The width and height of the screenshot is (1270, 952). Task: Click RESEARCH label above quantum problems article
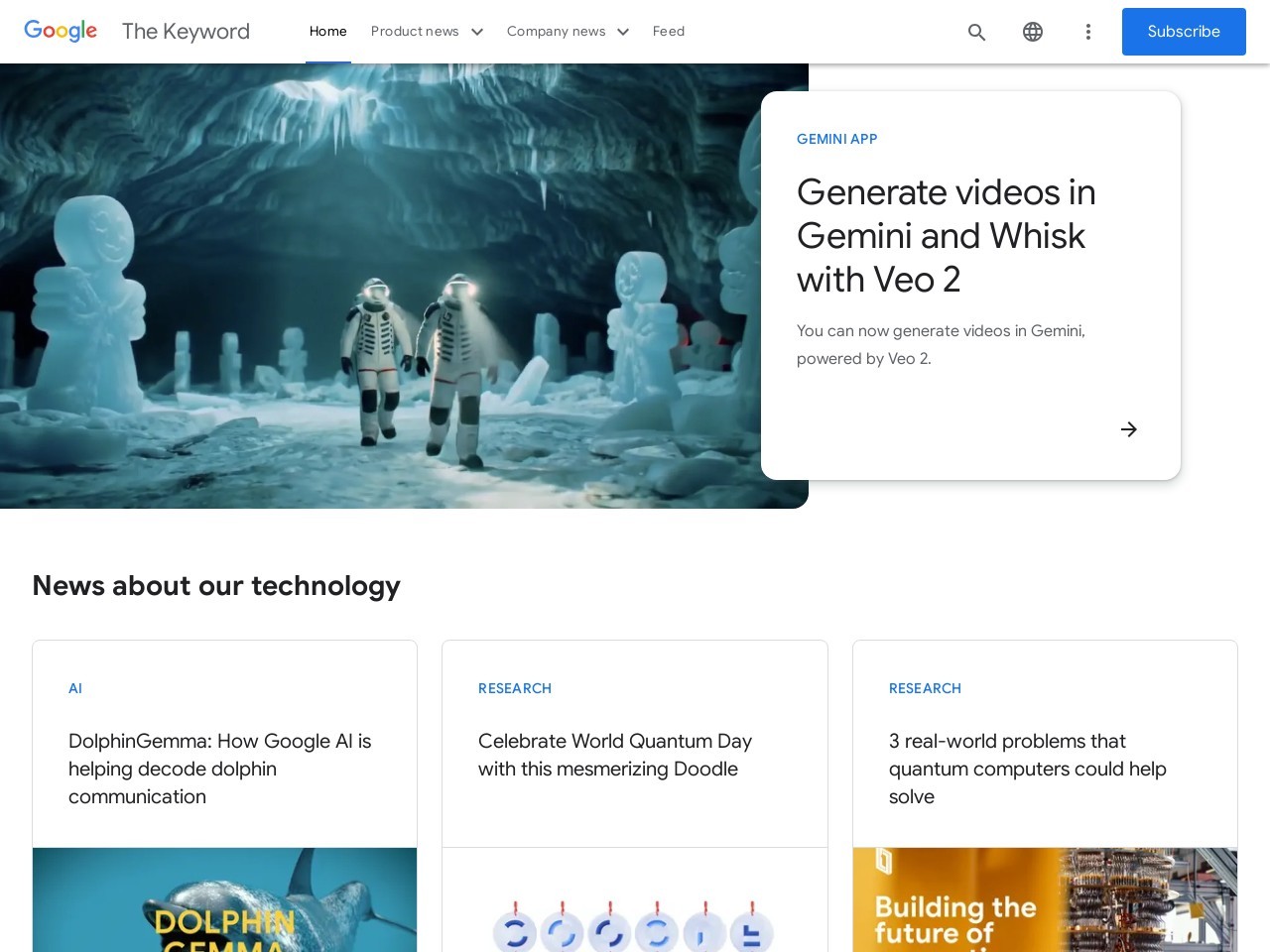click(925, 688)
